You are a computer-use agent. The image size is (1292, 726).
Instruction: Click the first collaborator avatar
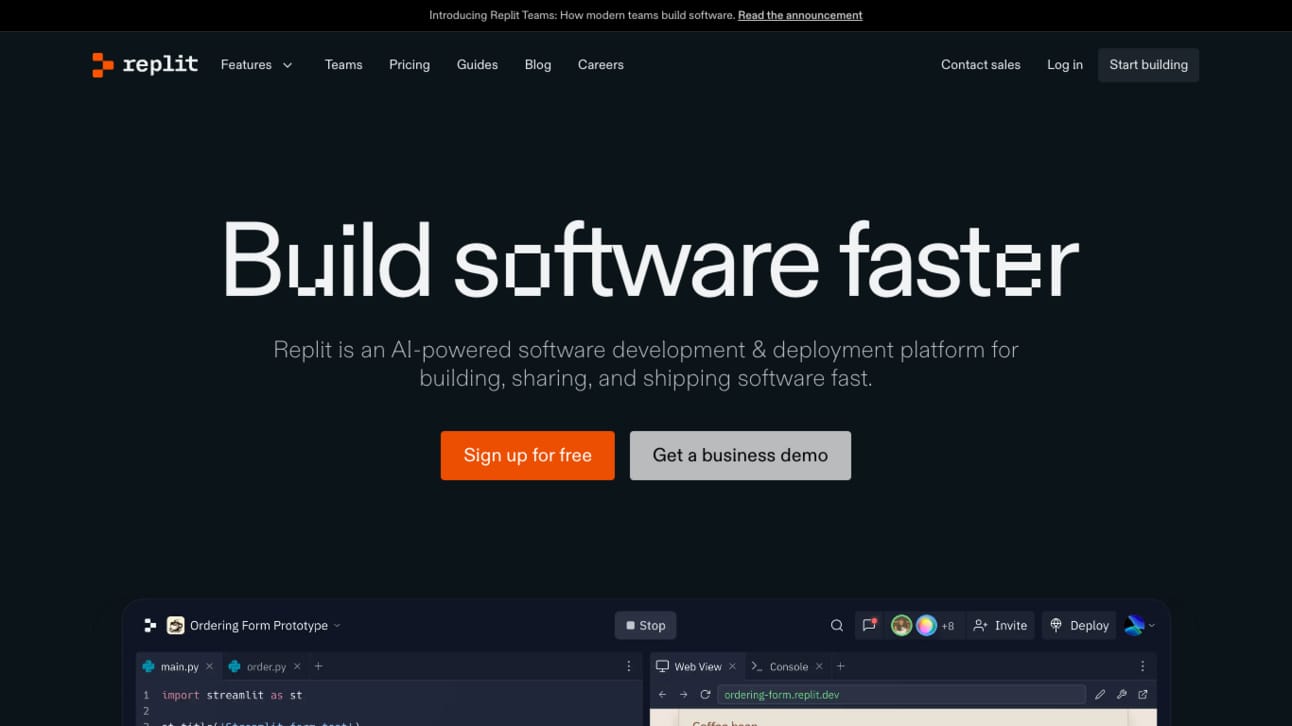pyautogui.click(x=901, y=626)
